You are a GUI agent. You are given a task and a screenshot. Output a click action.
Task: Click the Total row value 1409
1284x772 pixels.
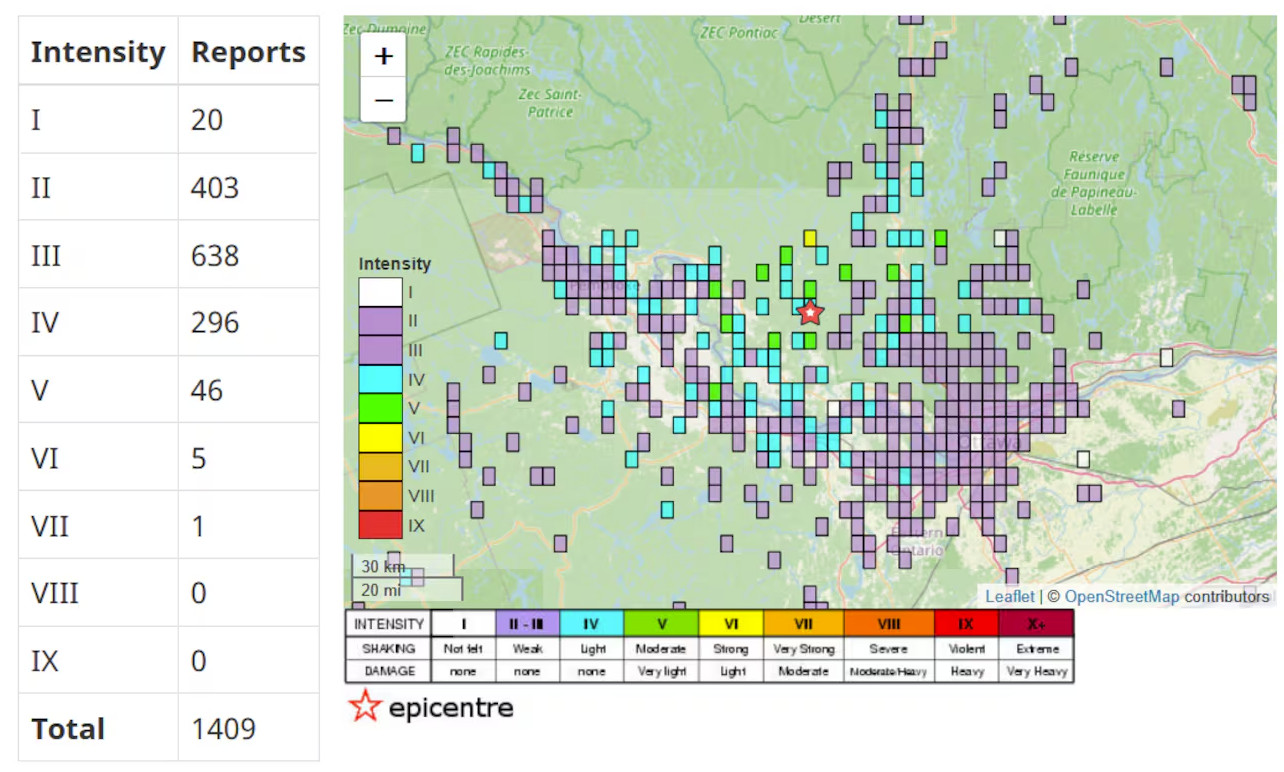click(223, 729)
